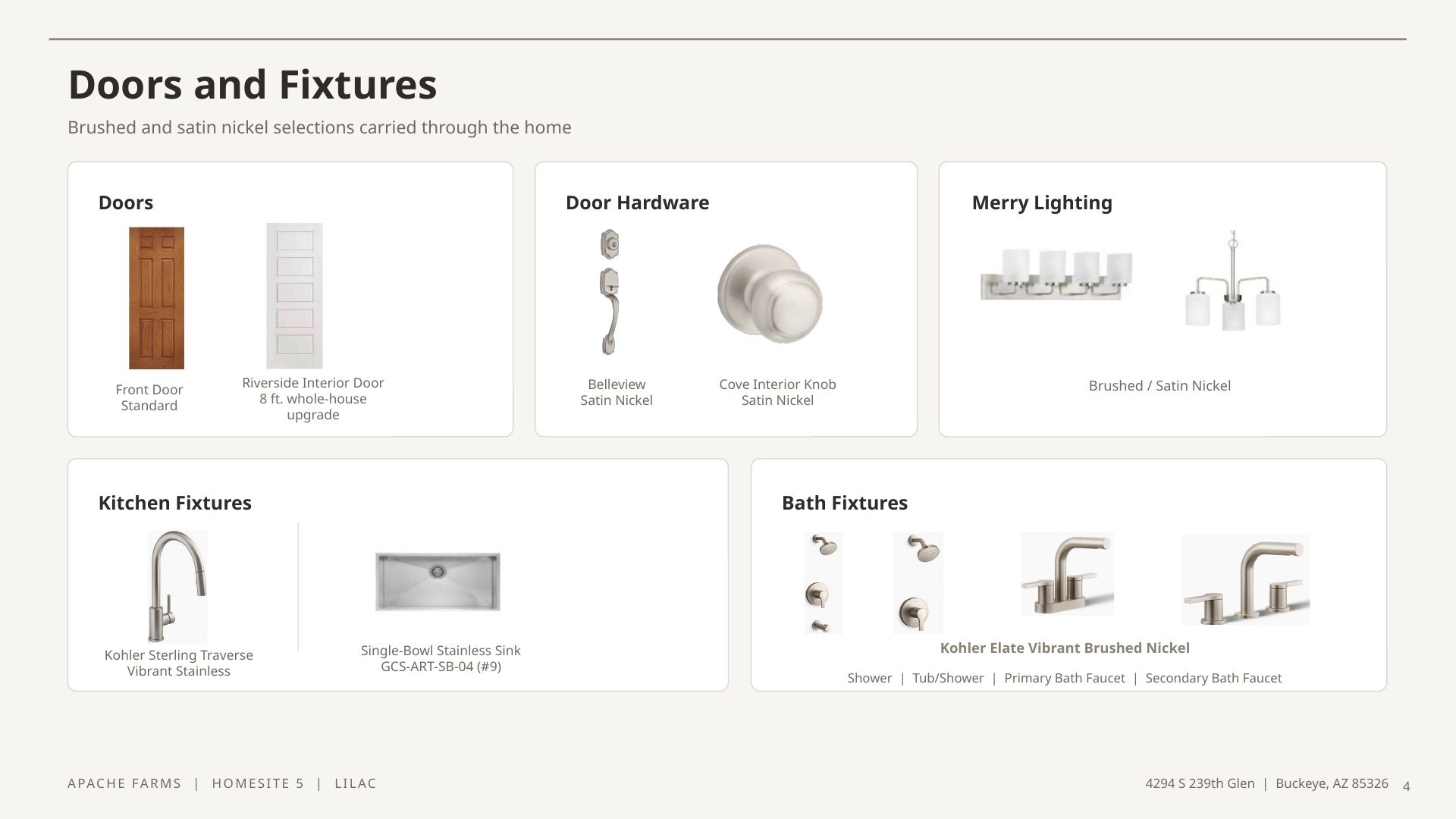Click the primary bath faucet image
Image resolution: width=1456 pixels, height=819 pixels.
(x=1068, y=574)
